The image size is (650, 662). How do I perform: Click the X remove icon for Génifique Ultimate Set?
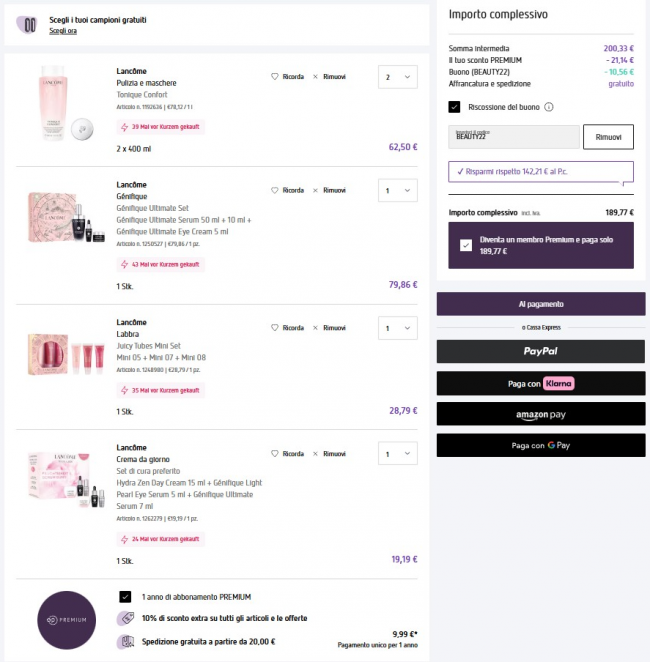click(315, 190)
